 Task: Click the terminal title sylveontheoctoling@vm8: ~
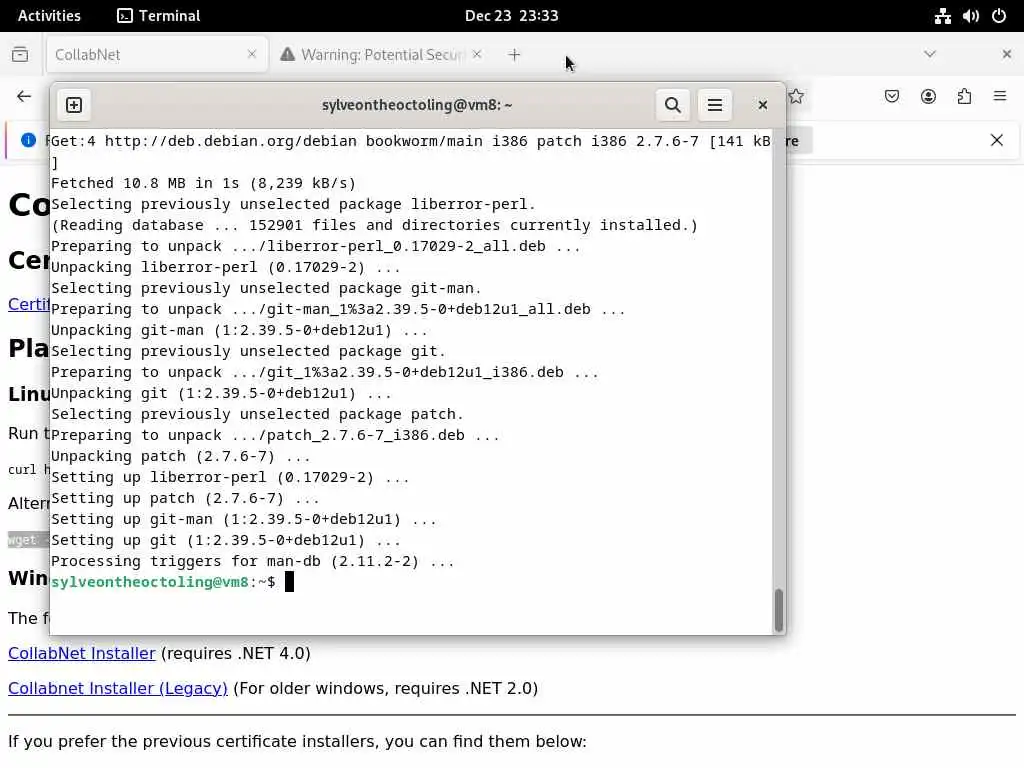417,105
